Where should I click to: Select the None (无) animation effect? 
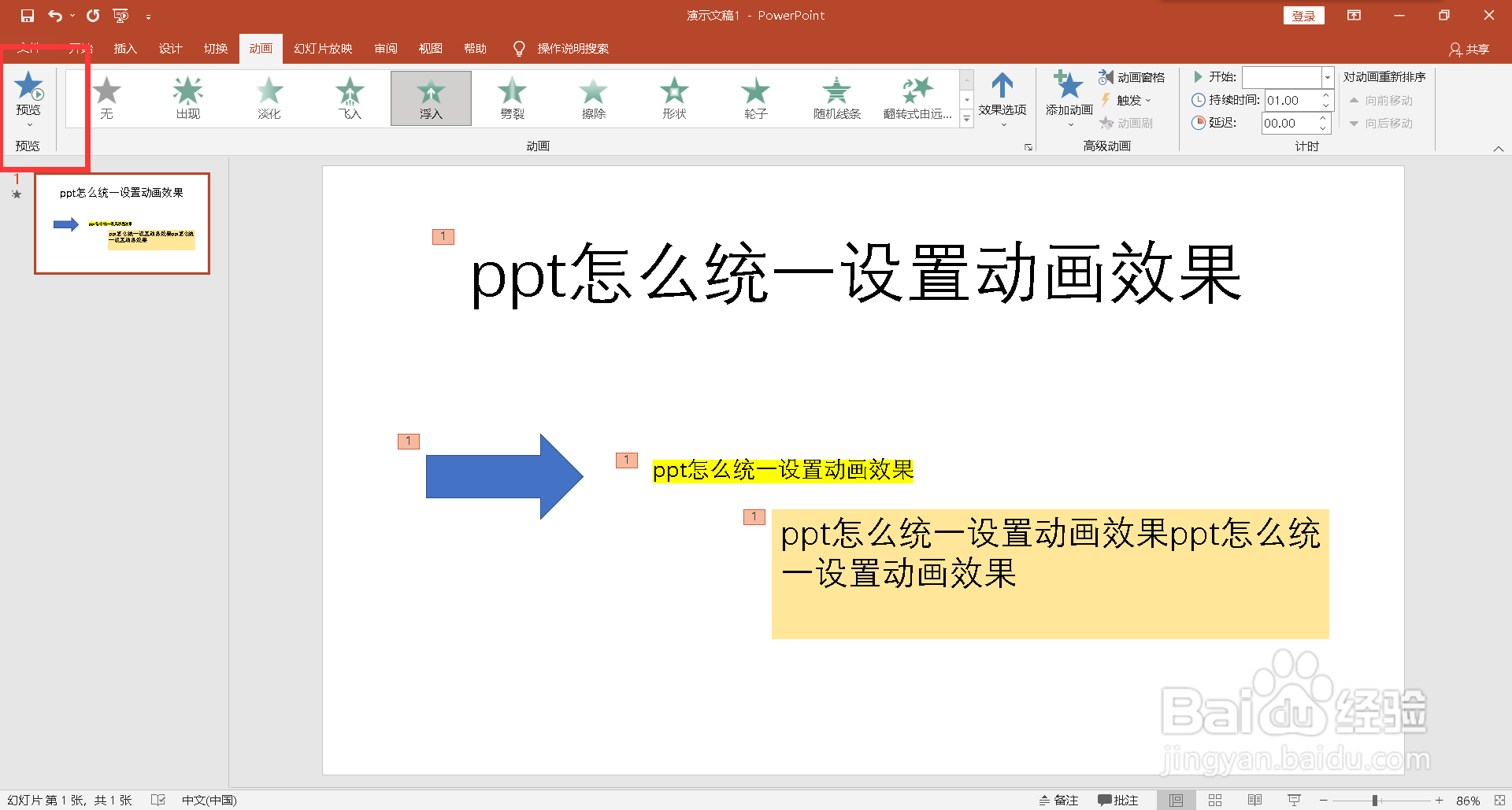106,98
